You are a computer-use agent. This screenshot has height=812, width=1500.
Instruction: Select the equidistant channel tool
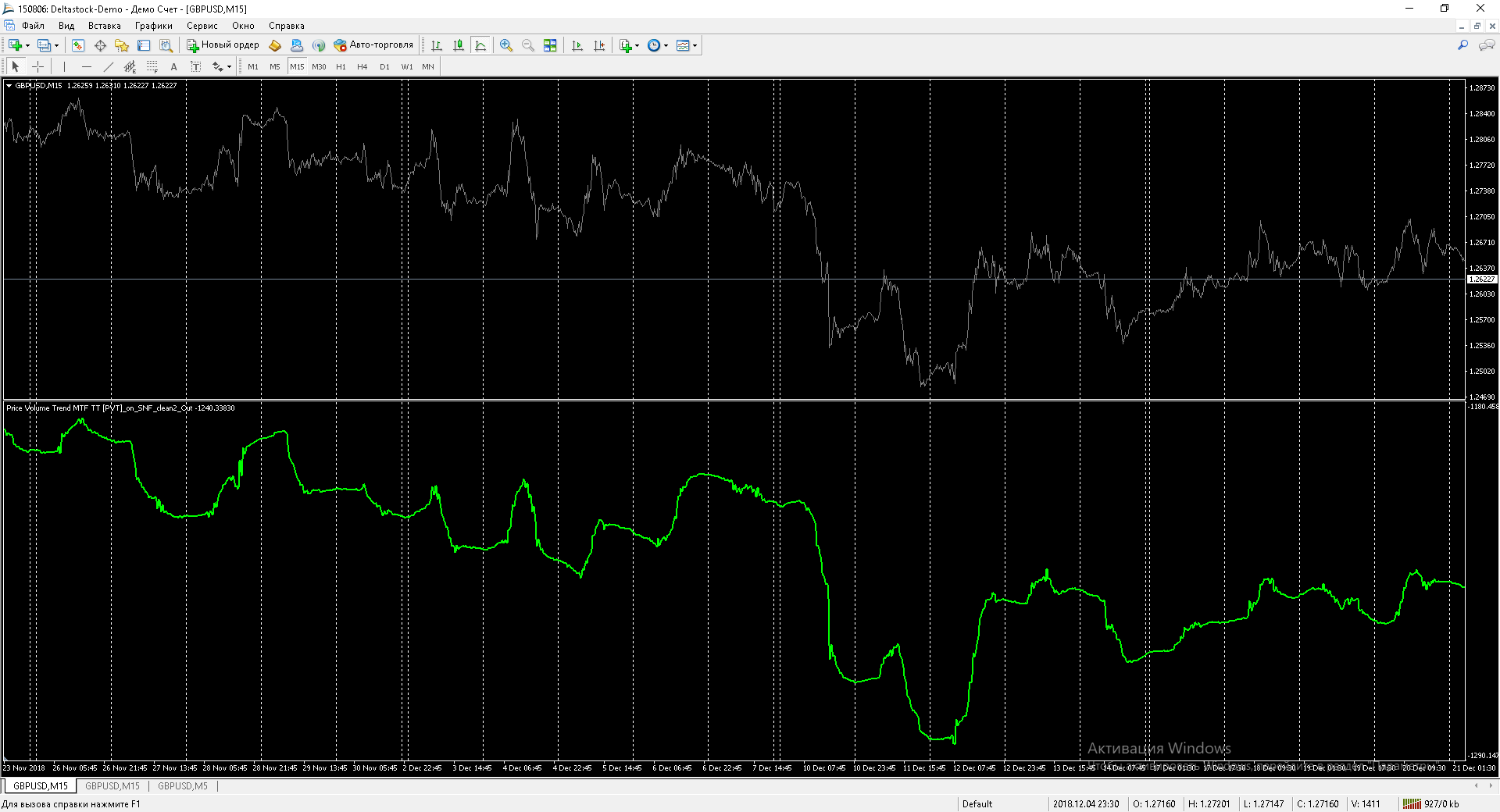coord(130,66)
